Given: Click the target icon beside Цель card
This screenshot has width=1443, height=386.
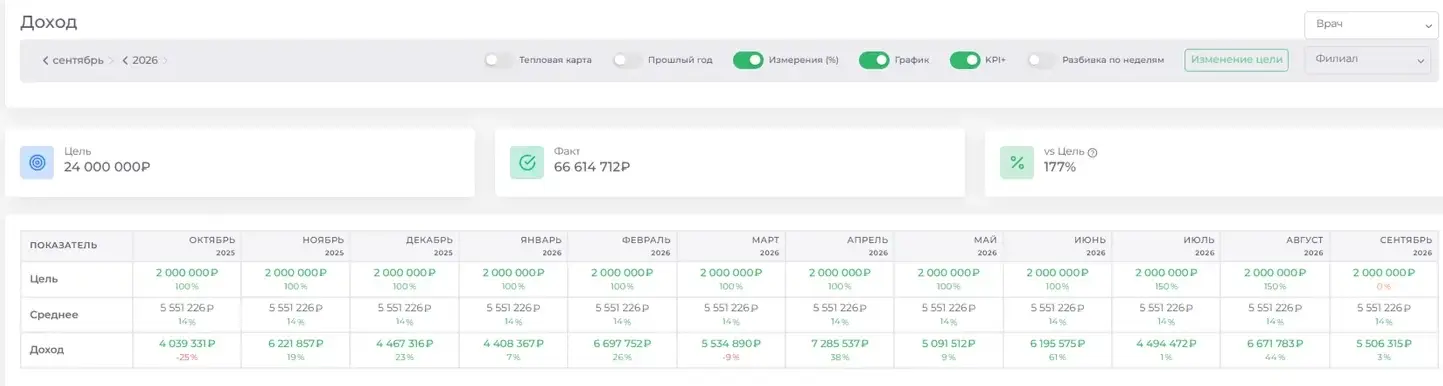Looking at the screenshot, I should click(x=37, y=162).
